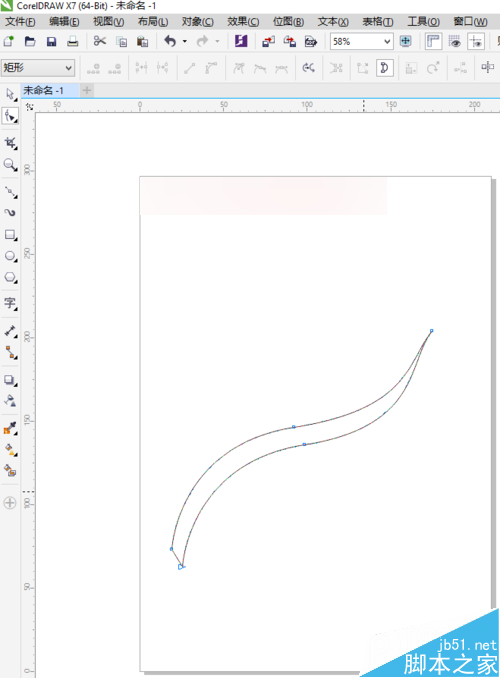Select the Polygon tool
This screenshot has height=678, width=500.
(x=10, y=277)
